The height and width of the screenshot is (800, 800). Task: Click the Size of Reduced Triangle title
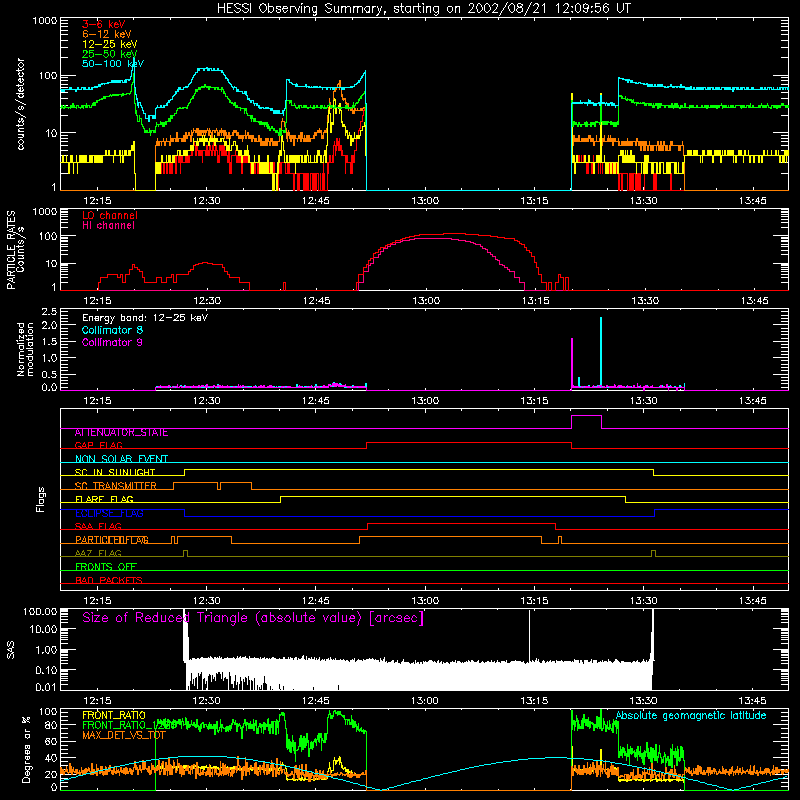click(x=253, y=618)
